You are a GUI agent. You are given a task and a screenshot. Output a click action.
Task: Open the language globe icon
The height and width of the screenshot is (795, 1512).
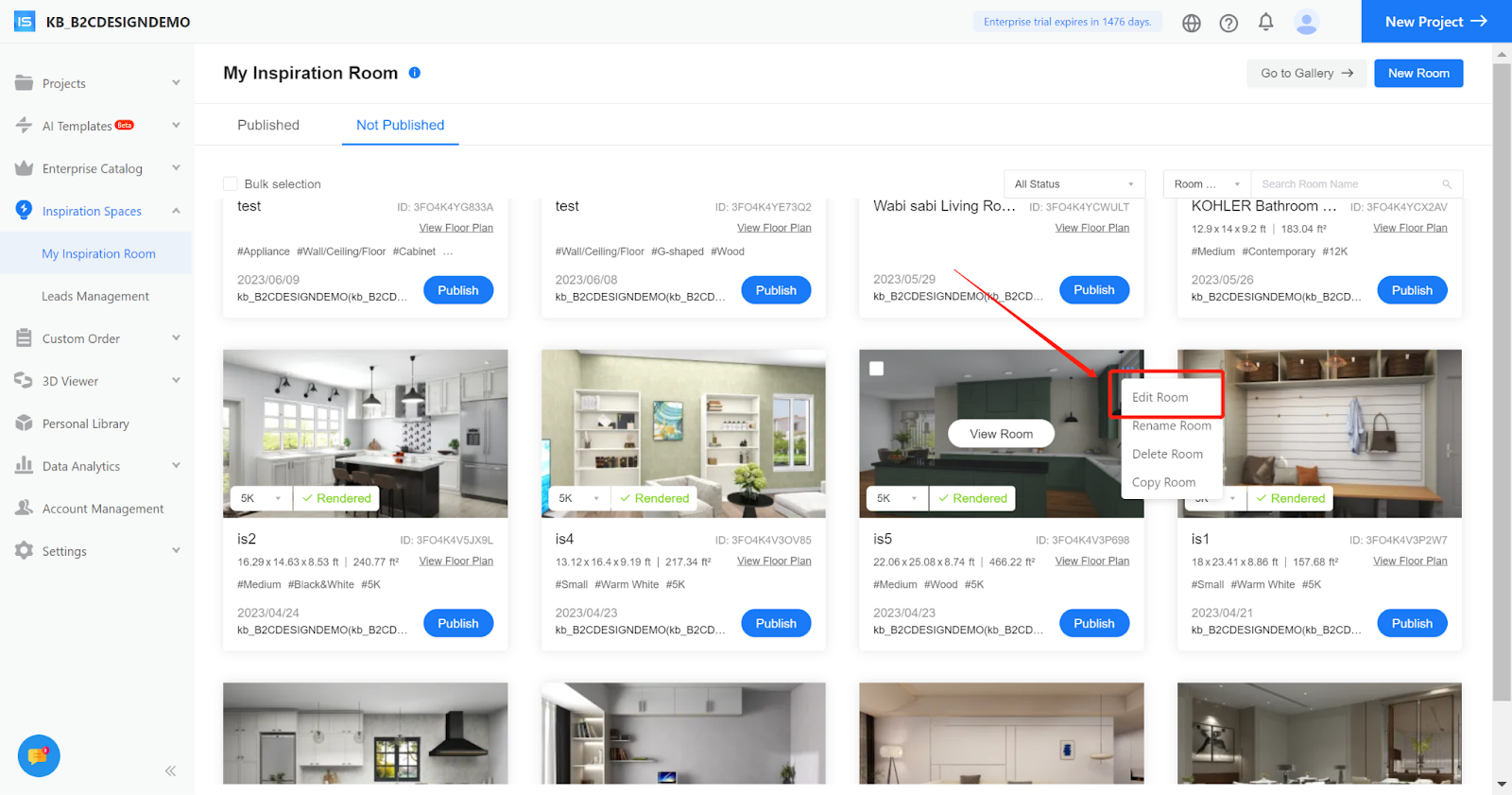tap(1192, 23)
